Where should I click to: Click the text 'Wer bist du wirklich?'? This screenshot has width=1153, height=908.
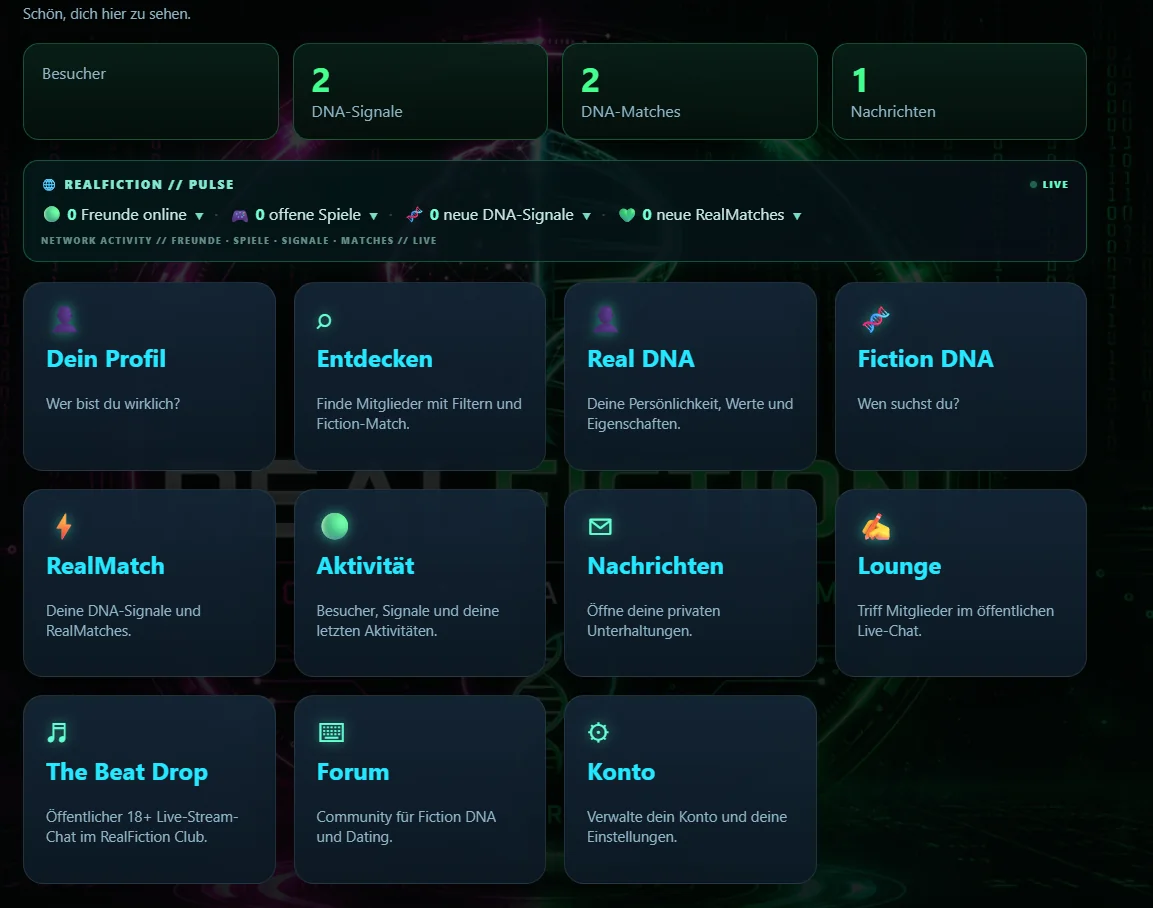pyautogui.click(x=113, y=404)
